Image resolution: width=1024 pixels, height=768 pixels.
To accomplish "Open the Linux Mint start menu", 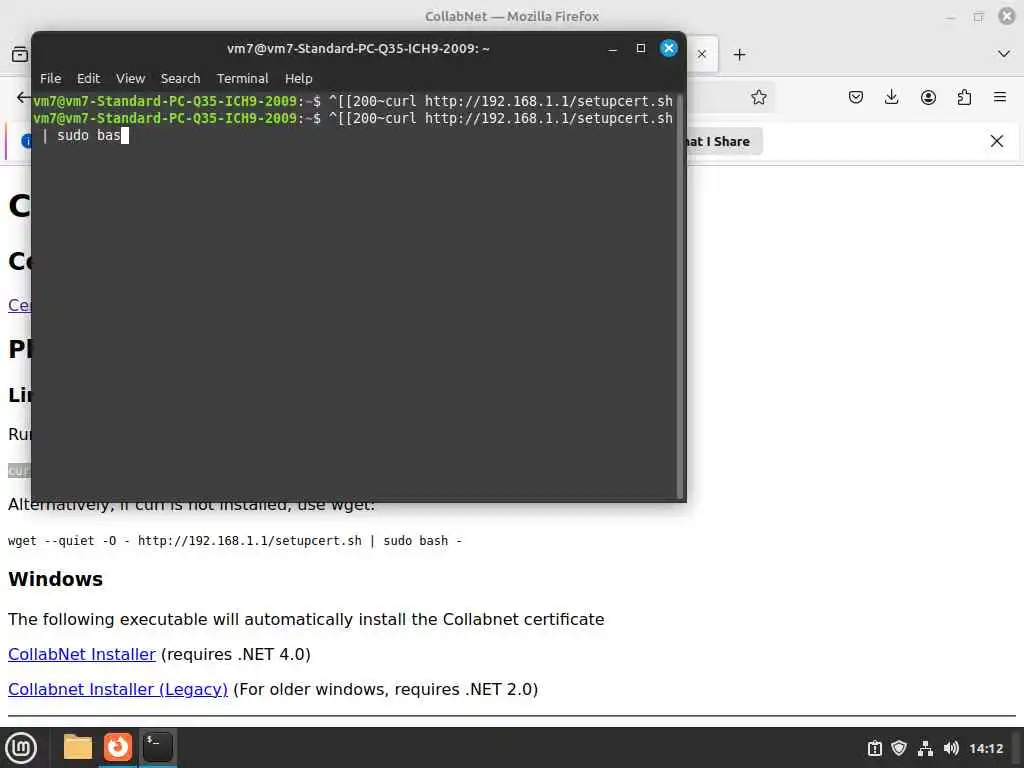I will coord(21,748).
